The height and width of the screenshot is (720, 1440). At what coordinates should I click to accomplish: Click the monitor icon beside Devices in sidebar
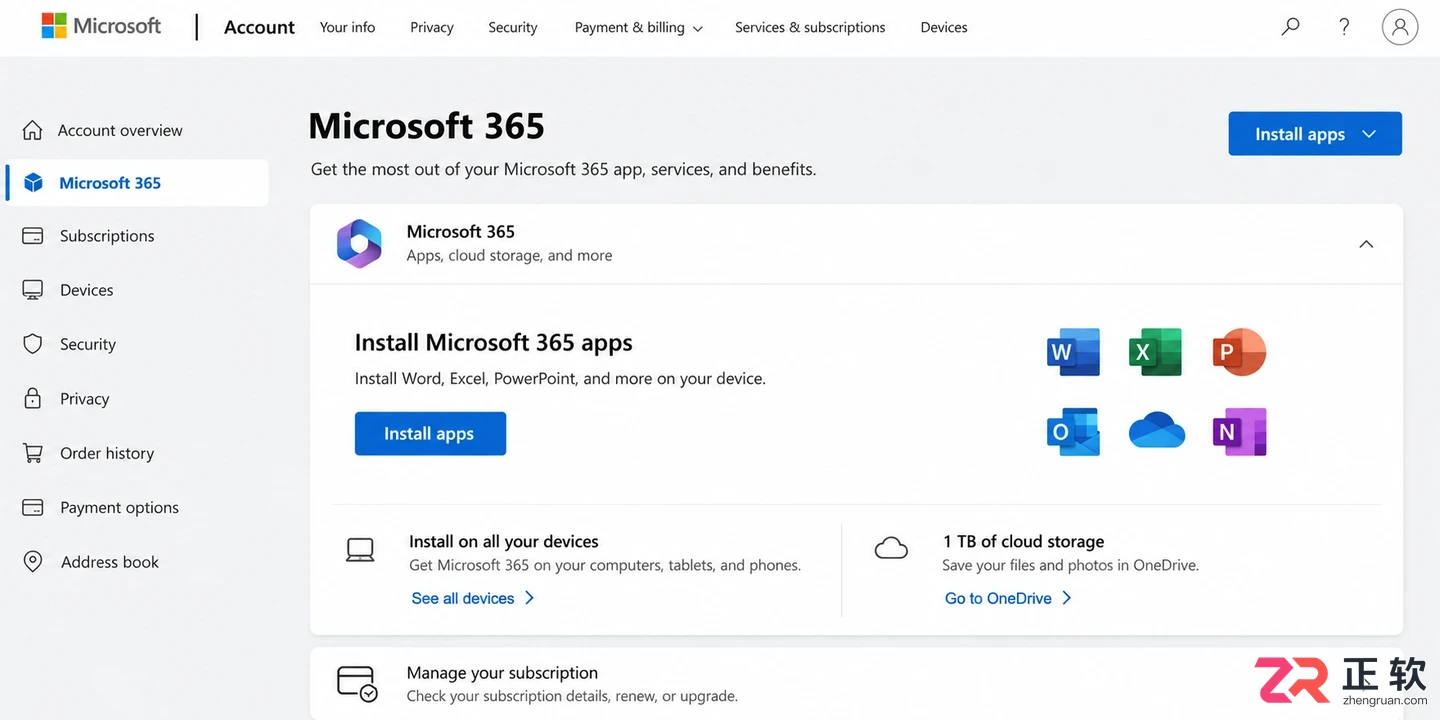(x=33, y=290)
